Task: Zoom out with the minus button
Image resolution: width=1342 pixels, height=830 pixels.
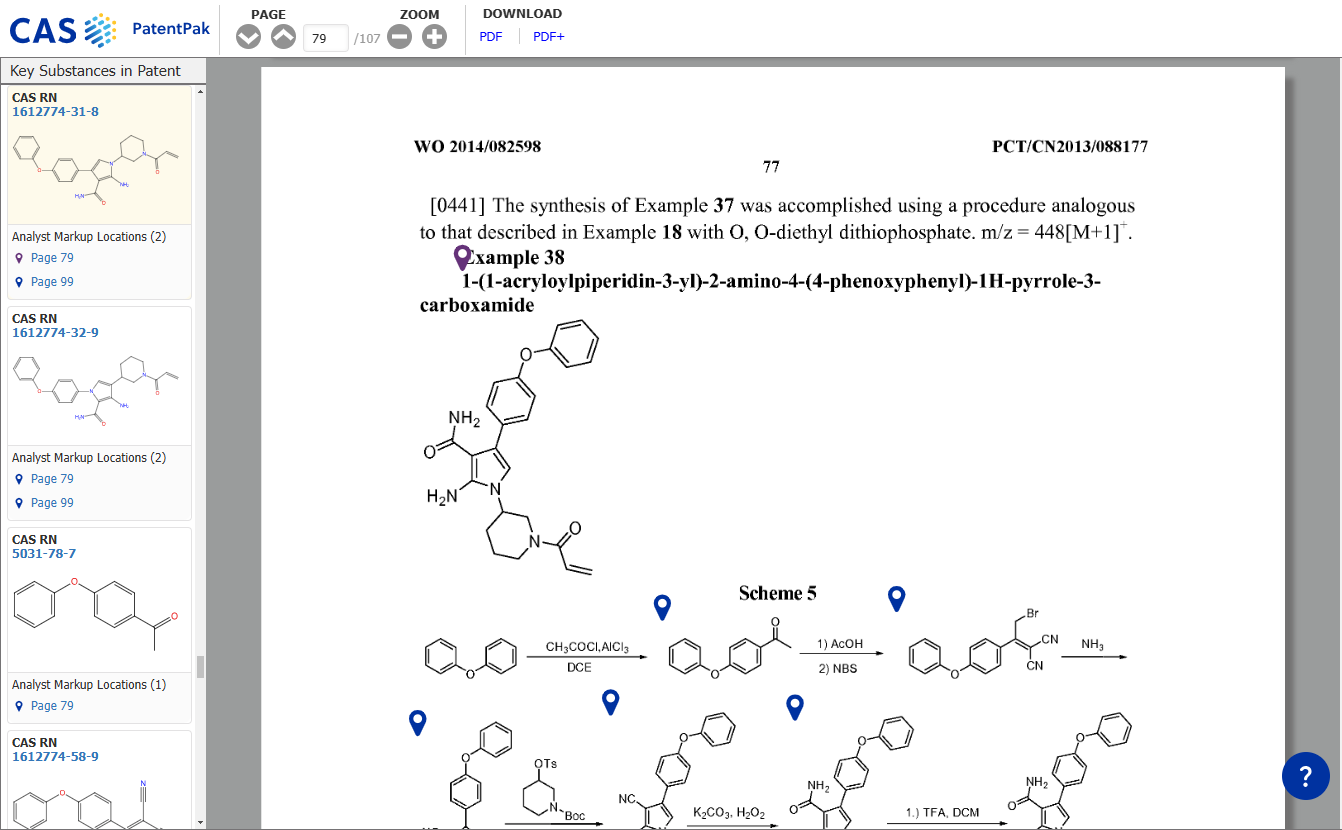Action: point(399,38)
